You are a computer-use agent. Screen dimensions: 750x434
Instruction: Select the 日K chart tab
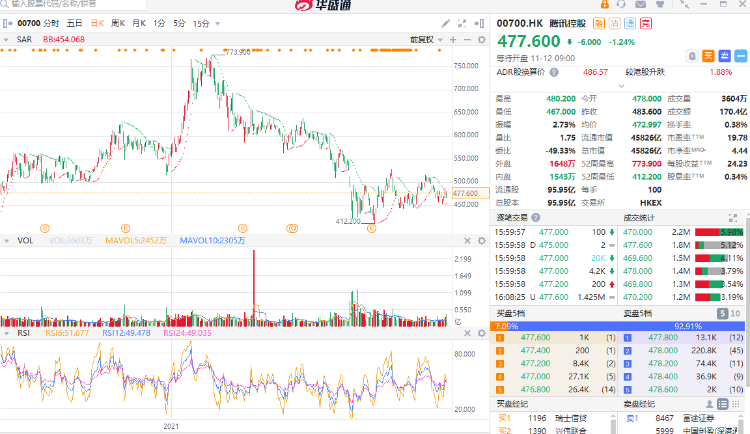(97, 23)
